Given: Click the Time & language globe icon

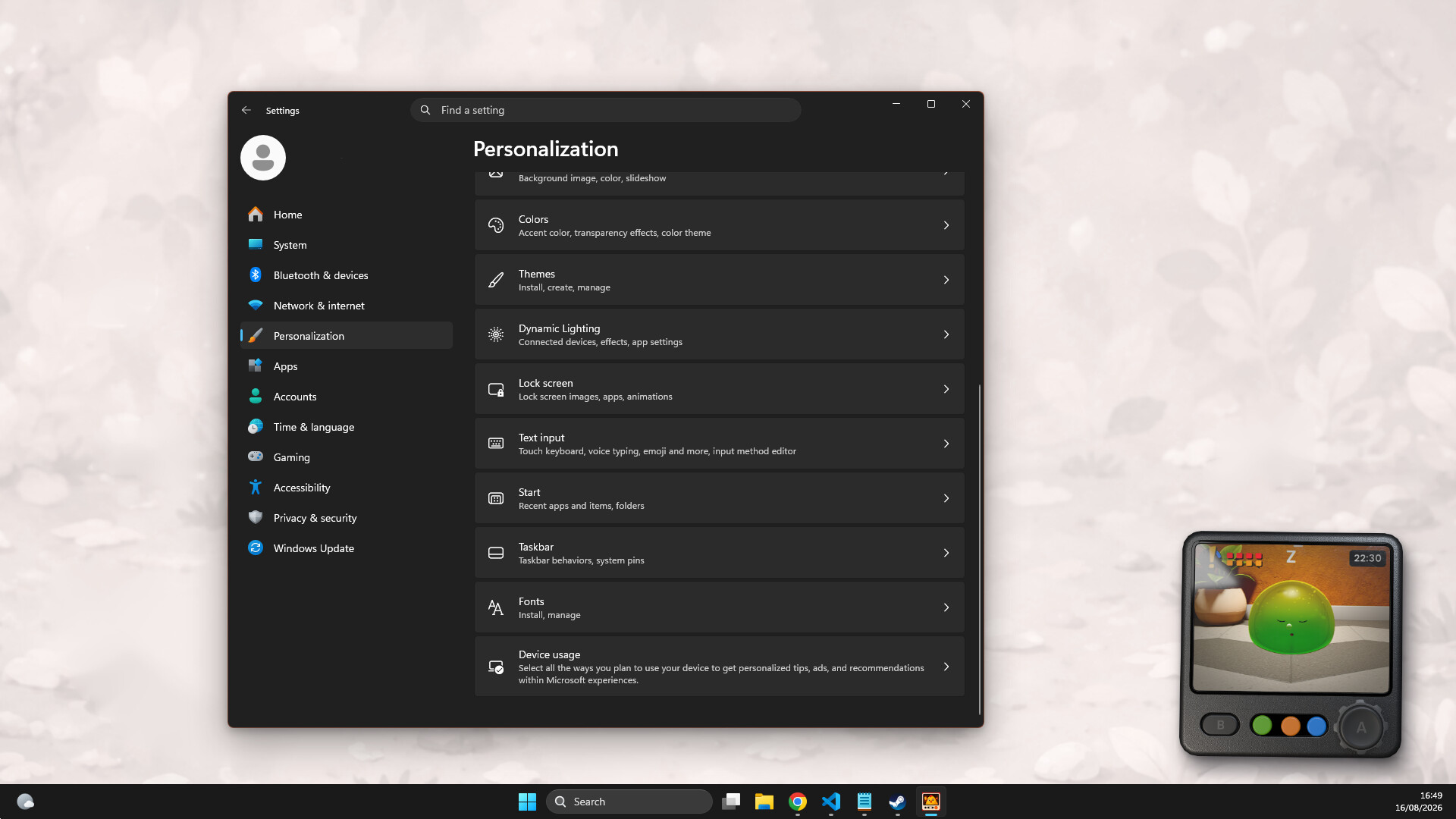Looking at the screenshot, I should coord(256,426).
